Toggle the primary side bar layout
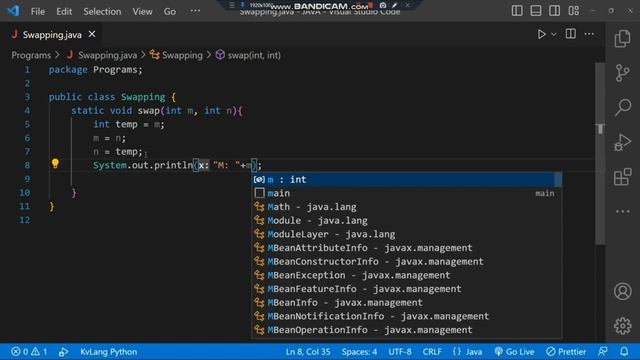 [x=517, y=11]
